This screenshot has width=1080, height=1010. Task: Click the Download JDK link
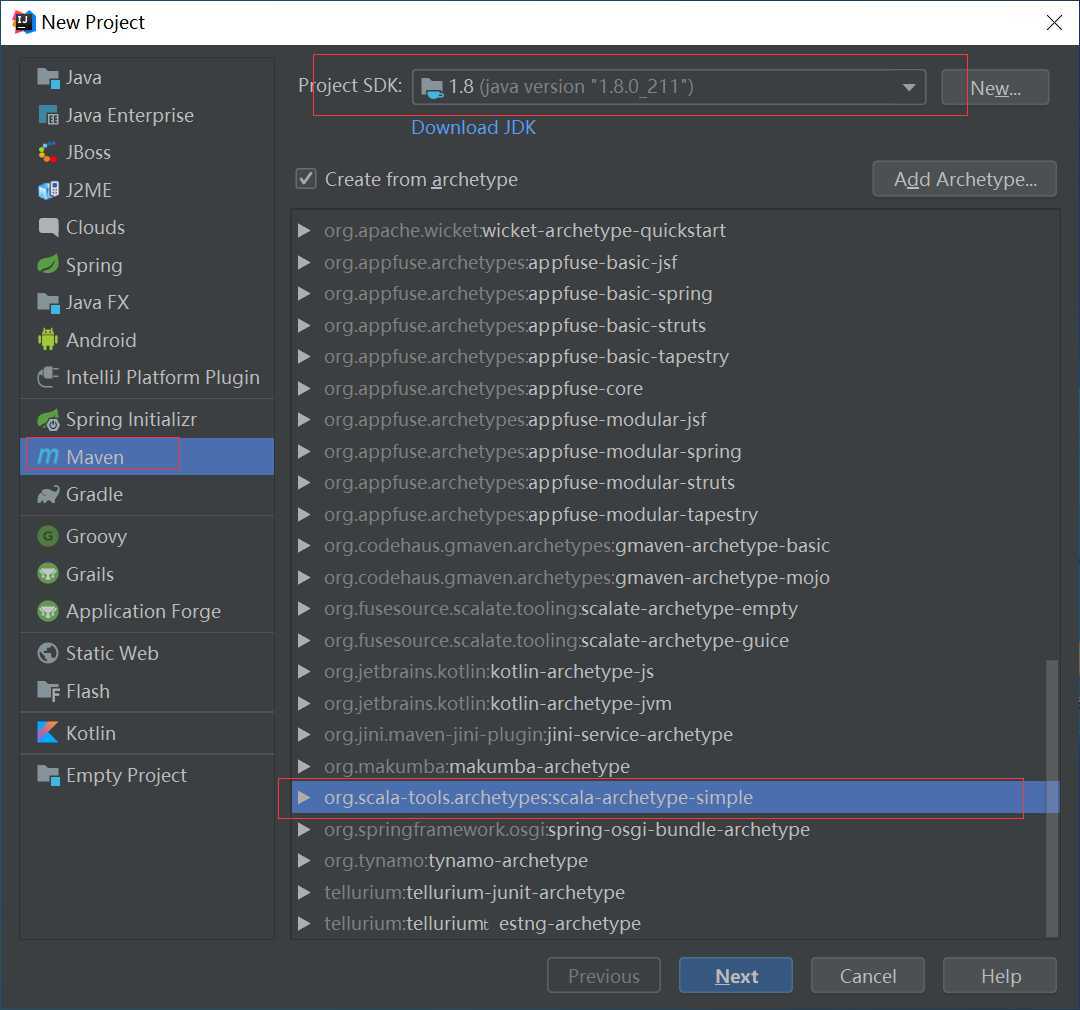pos(473,127)
